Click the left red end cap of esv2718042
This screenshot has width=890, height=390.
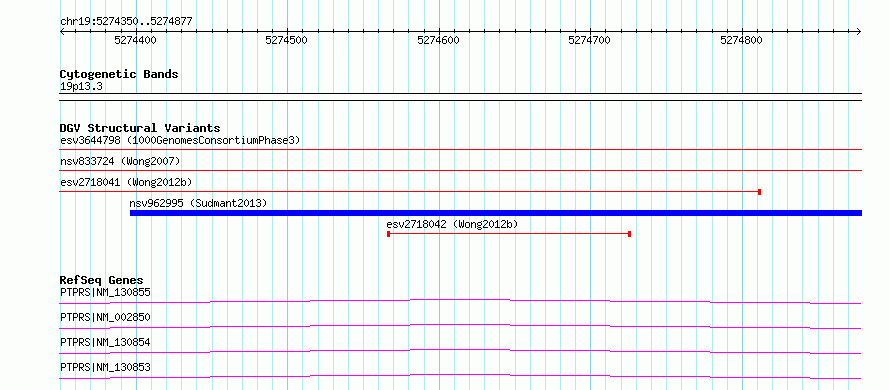coord(388,234)
